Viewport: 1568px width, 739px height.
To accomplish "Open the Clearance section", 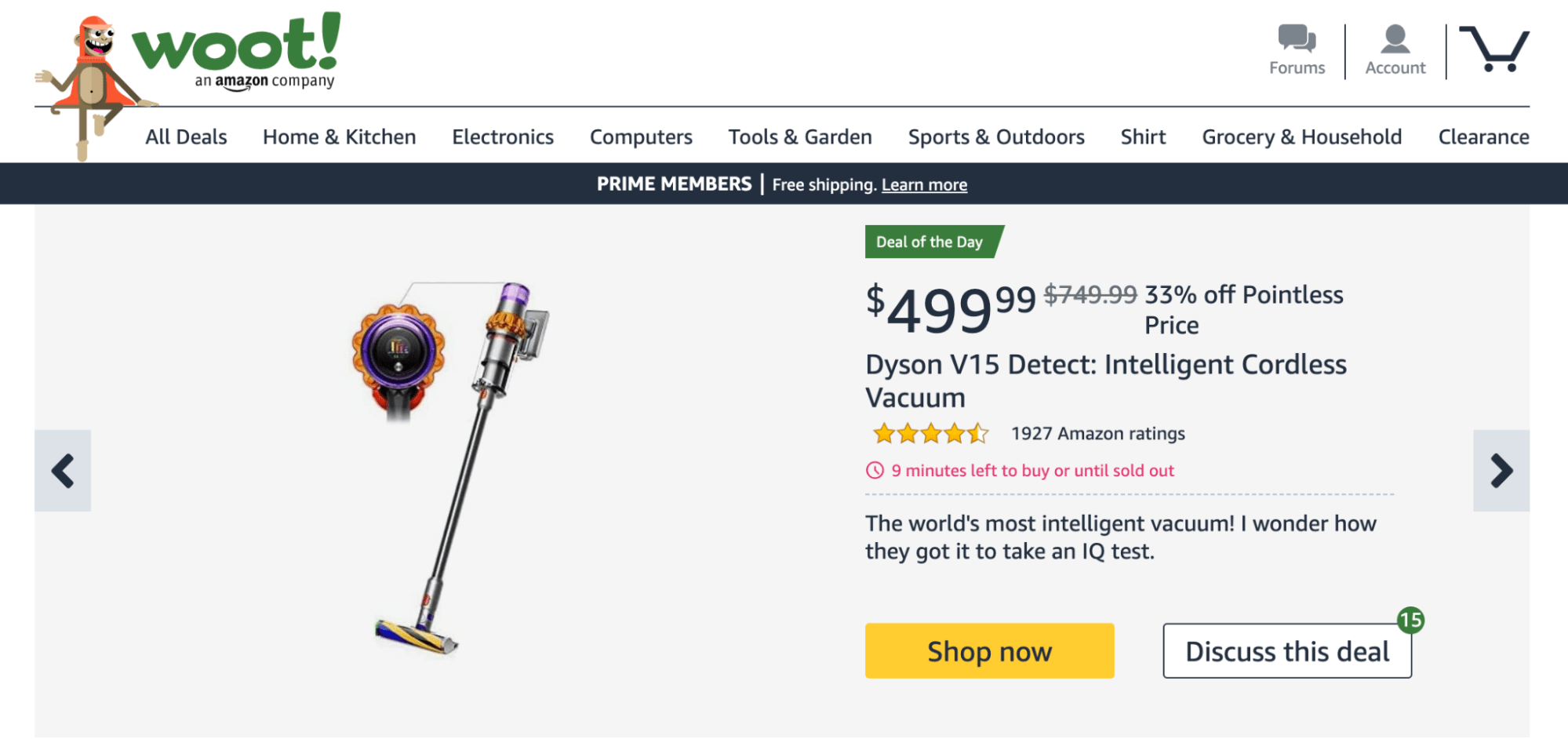I will tap(1483, 137).
